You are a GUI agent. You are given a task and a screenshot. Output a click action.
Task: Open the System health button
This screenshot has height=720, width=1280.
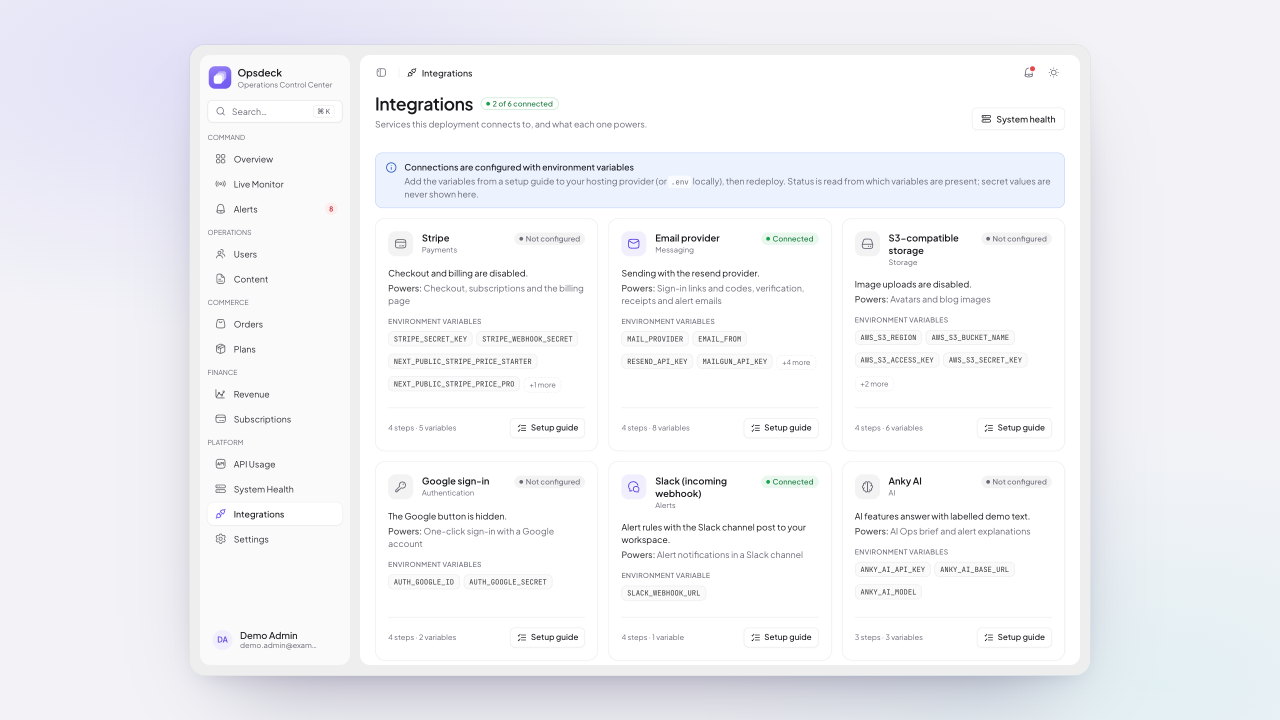[x=1018, y=119]
